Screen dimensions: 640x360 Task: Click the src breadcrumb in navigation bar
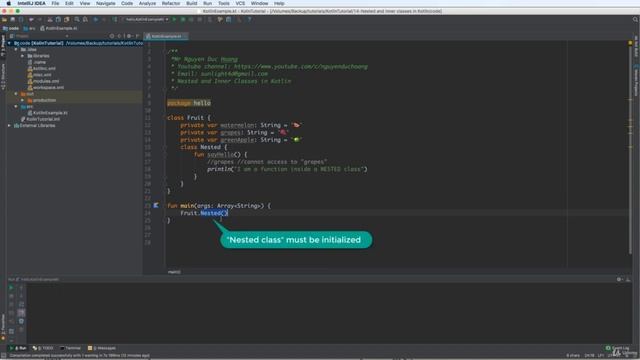29,28
